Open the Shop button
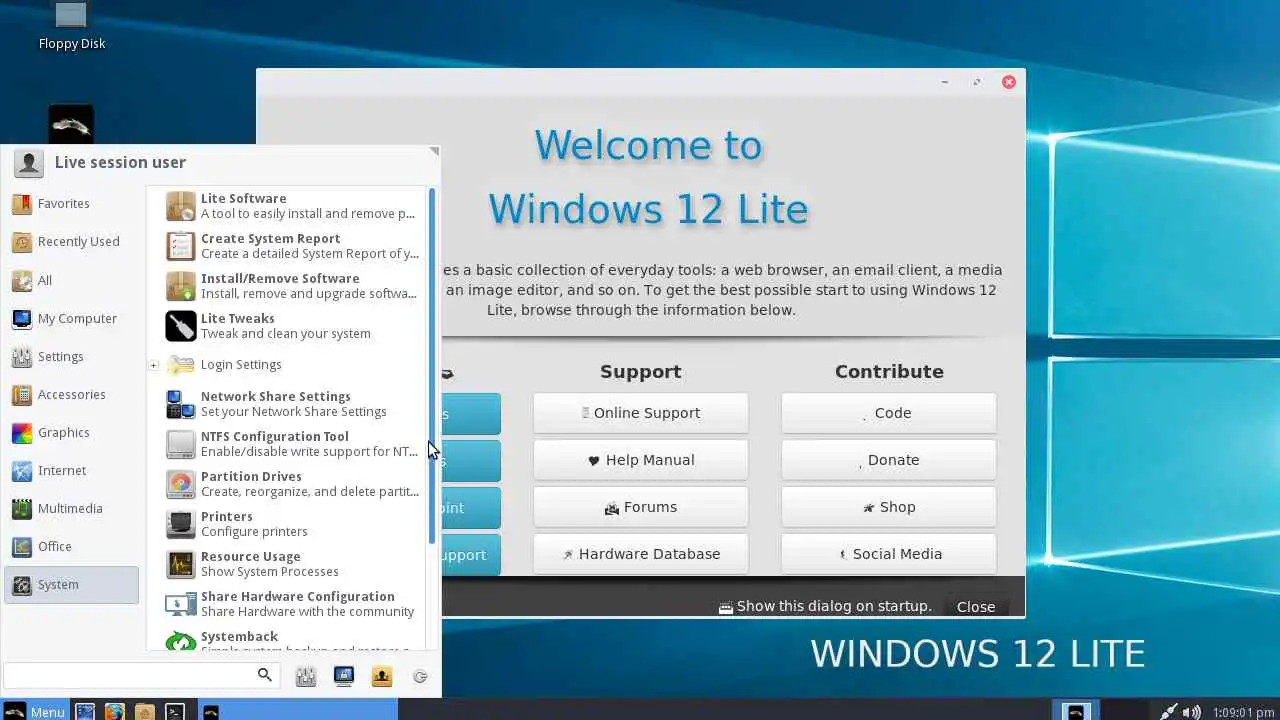Image resolution: width=1280 pixels, height=720 pixels. pyautogui.click(x=889, y=507)
